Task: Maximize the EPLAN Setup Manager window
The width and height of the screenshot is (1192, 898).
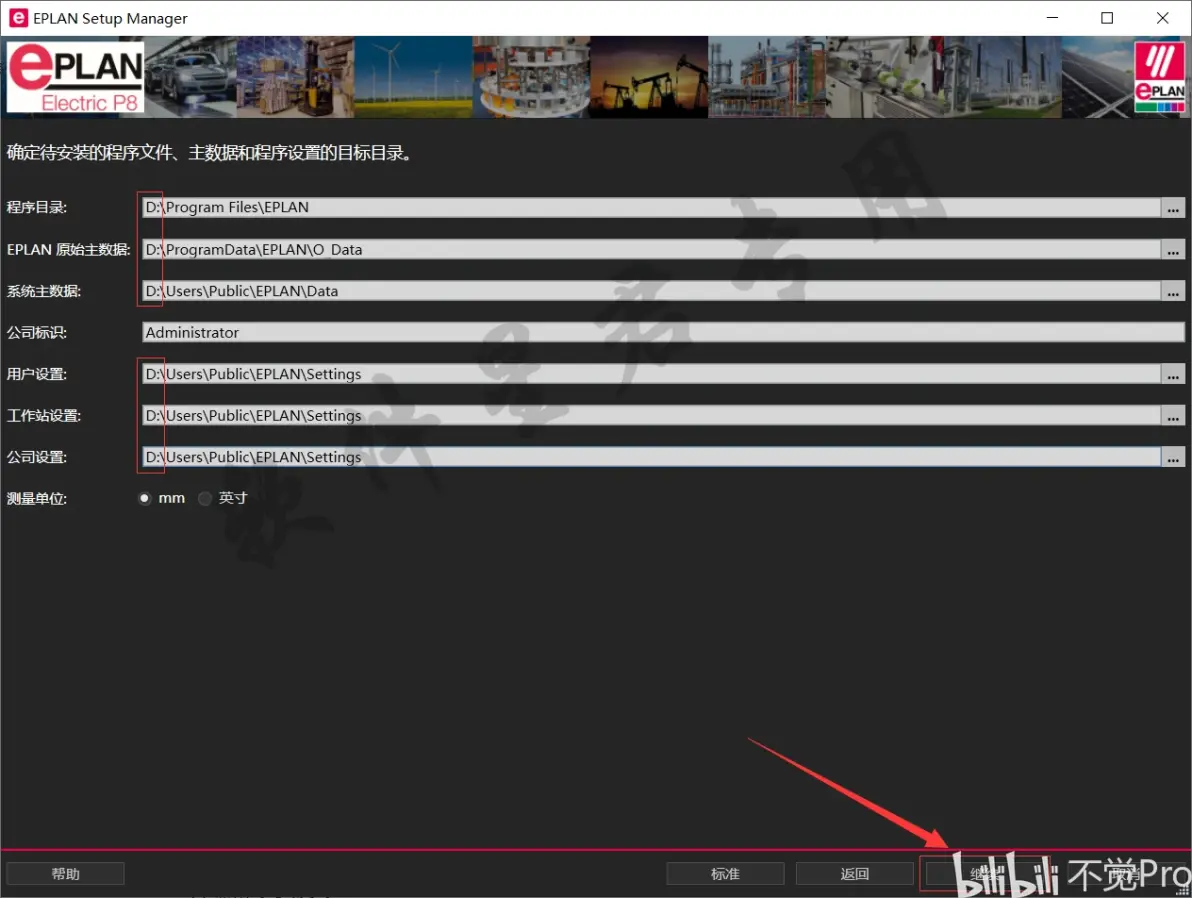Action: [x=1107, y=18]
